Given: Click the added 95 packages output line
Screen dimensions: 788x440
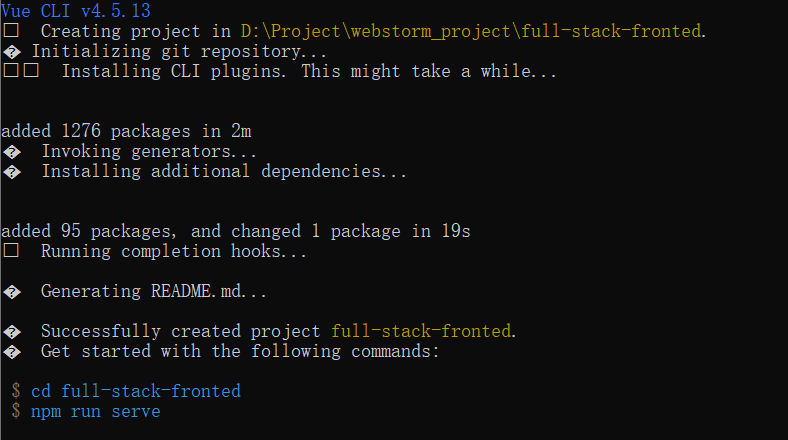Looking at the screenshot, I should pos(236,231).
